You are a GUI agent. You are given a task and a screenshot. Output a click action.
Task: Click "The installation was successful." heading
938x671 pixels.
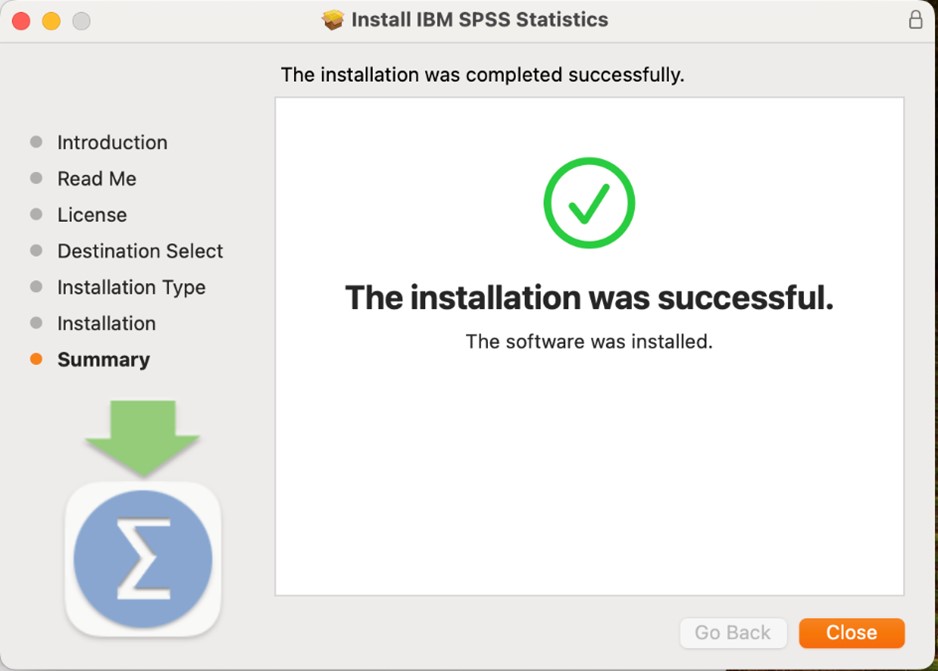589,297
